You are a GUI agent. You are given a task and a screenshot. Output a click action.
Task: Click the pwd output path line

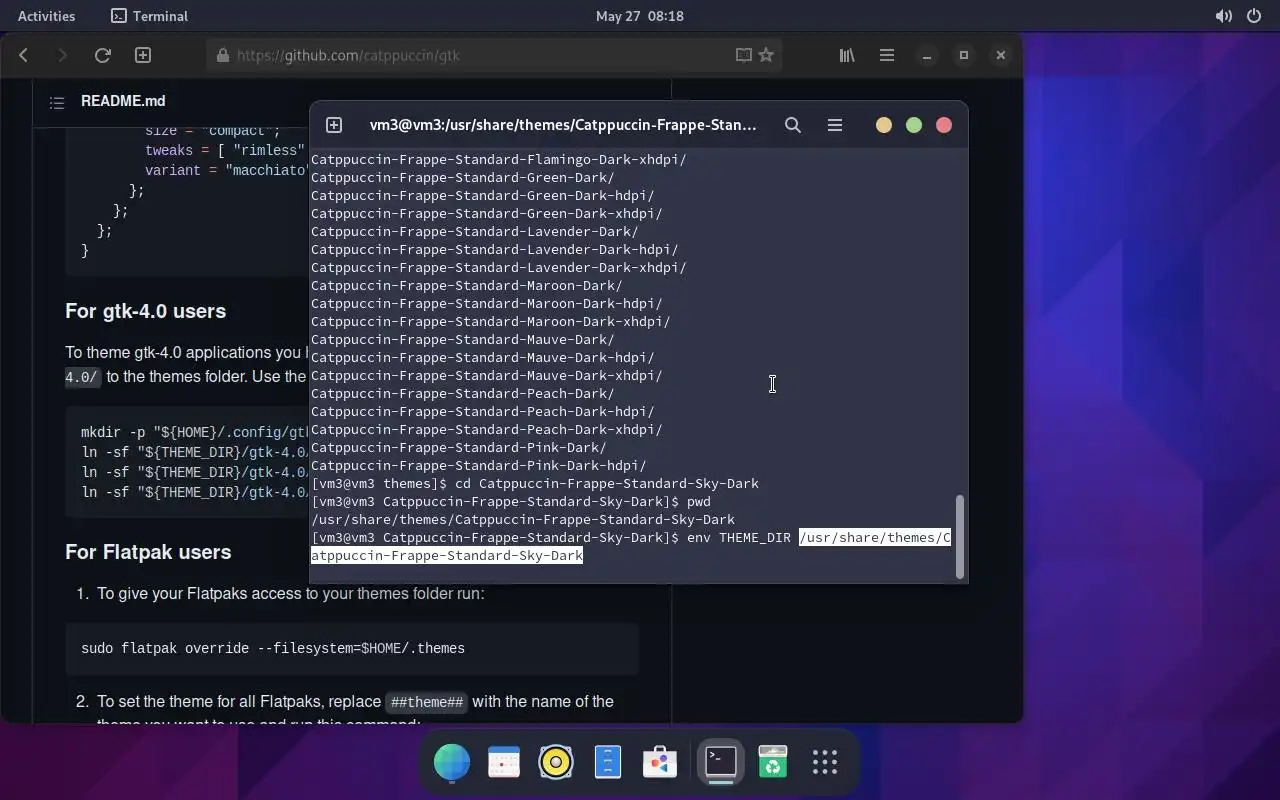523,519
